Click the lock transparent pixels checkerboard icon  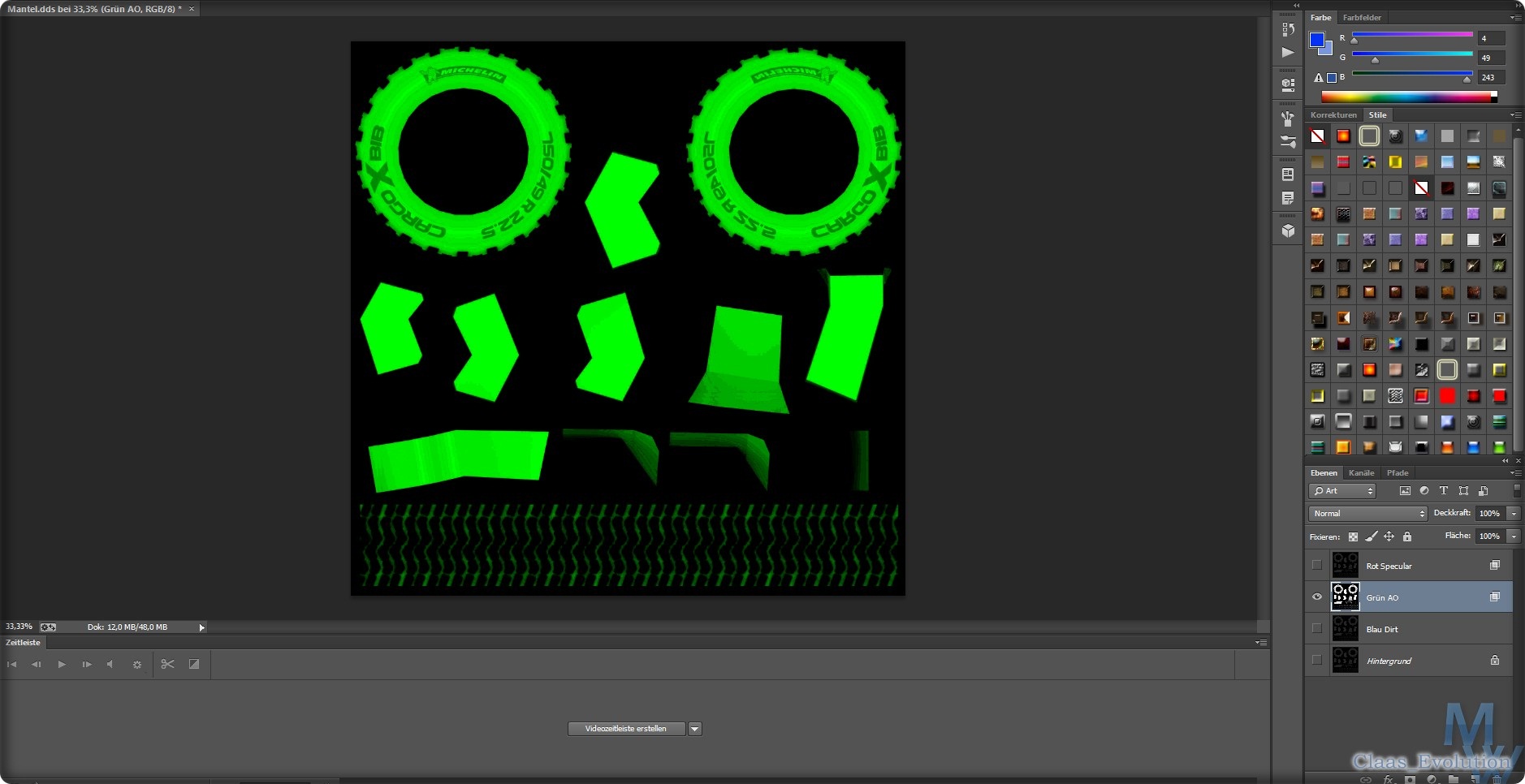[x=1353, y=536]
